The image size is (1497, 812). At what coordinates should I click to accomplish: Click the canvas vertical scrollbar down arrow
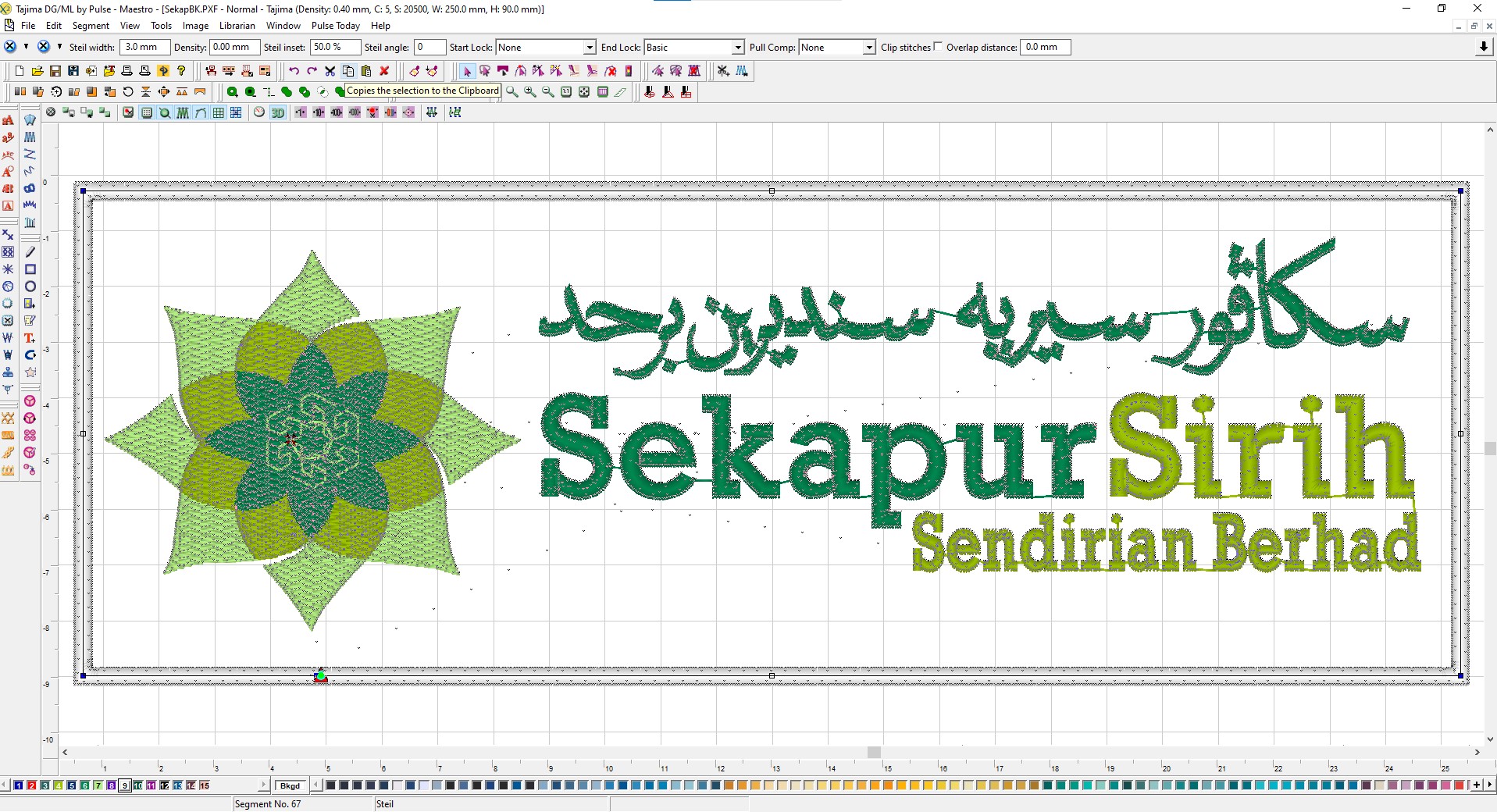tap(1490, 739)
